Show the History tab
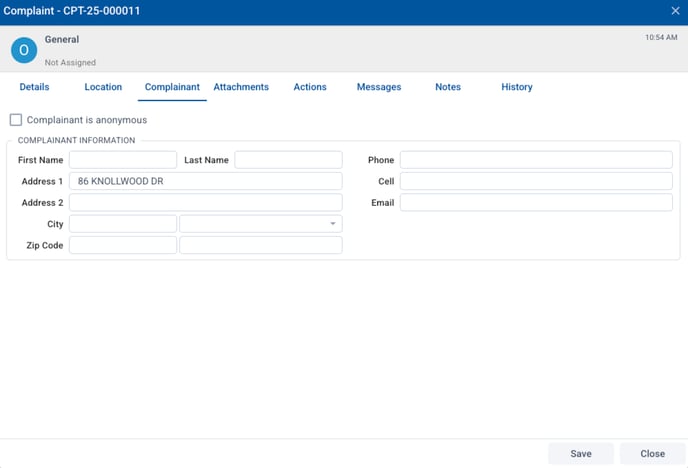 coord(517,87)
